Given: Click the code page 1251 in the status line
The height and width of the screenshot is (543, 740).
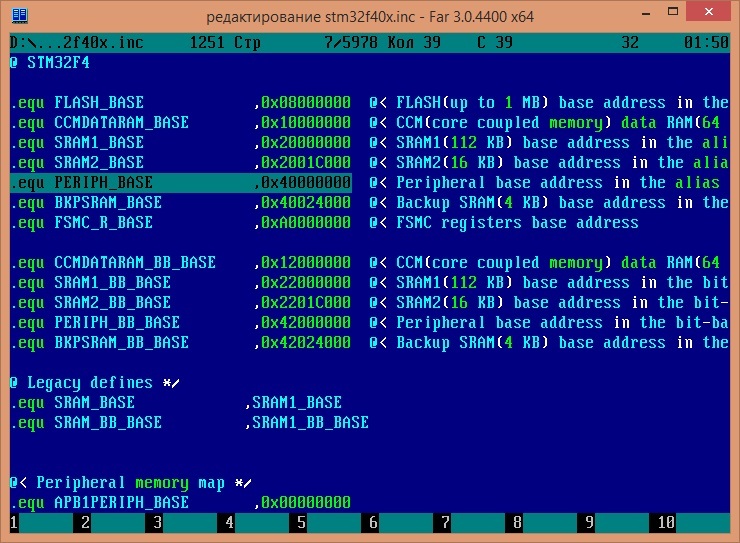Looking at the screenshot, I should pyautogui.click(x=207, y=42).
